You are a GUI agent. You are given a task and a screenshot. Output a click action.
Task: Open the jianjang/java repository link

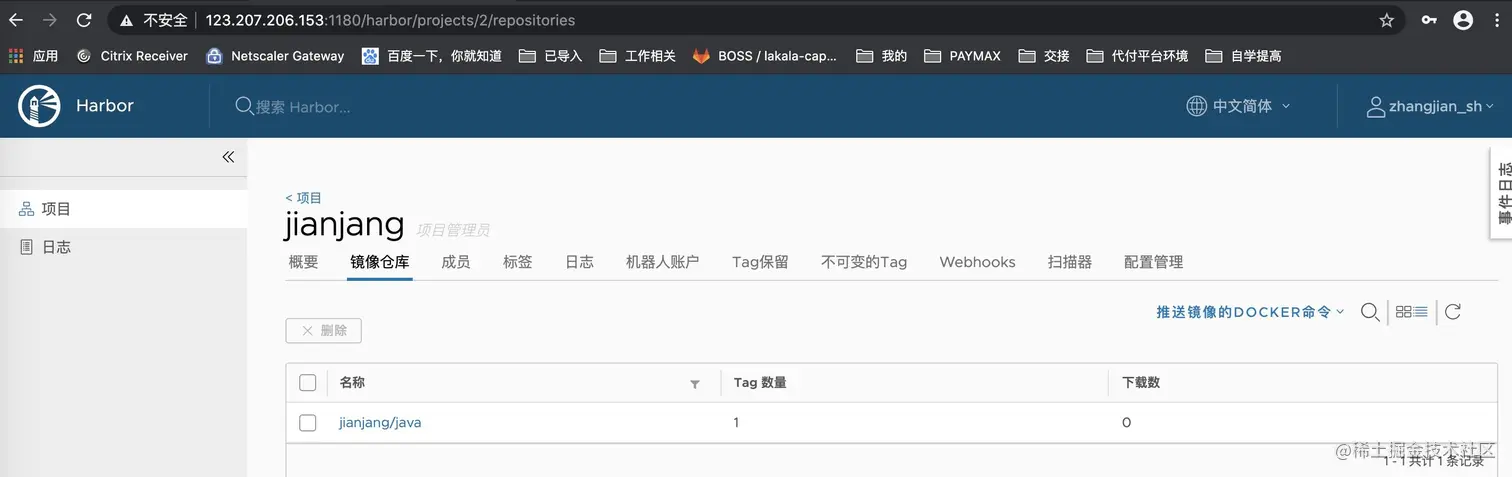pos(380,423)
